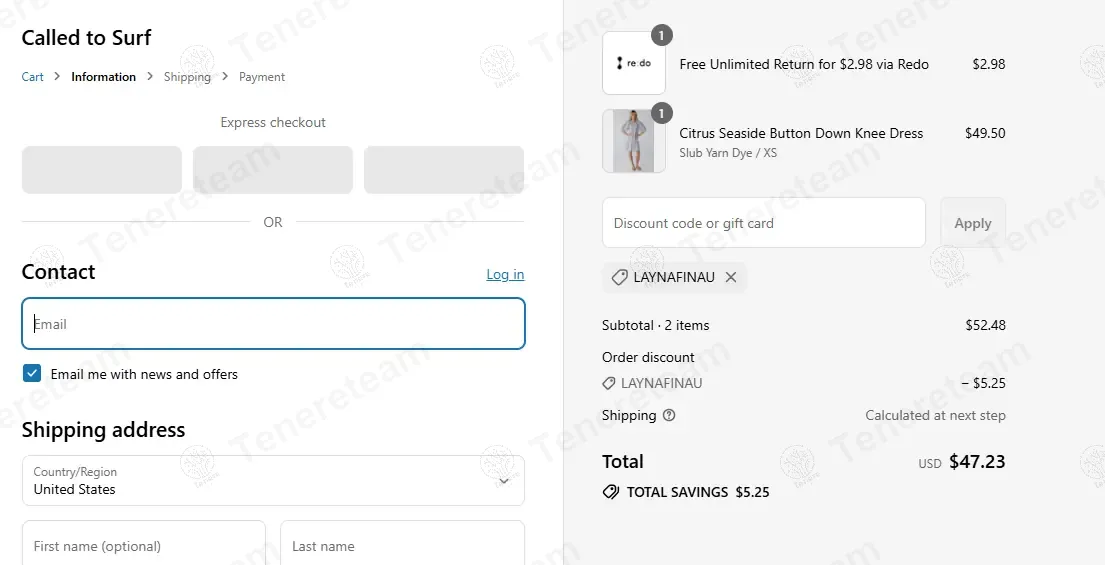Click the first express checkout button
Screen dimensions: 1105x565
[102, 170]
